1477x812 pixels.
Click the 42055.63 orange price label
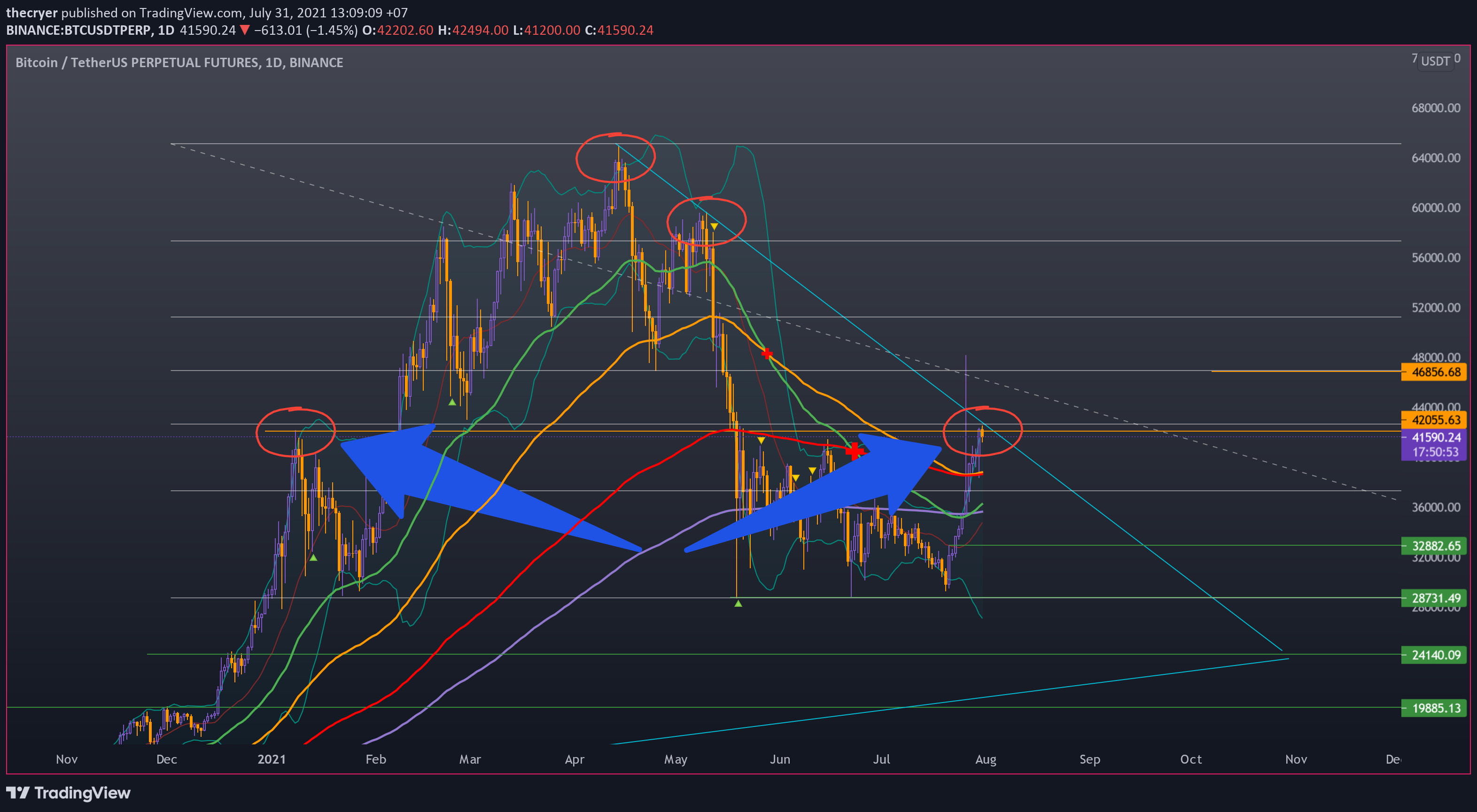(x=1433, y=419)
